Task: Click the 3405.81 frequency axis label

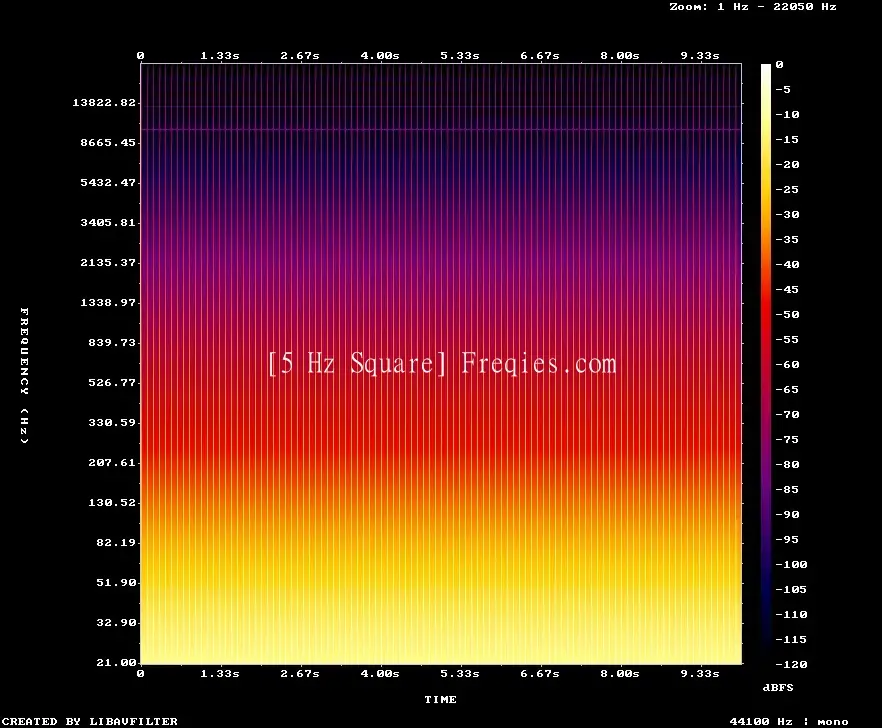Action: [x=108, y=222]
